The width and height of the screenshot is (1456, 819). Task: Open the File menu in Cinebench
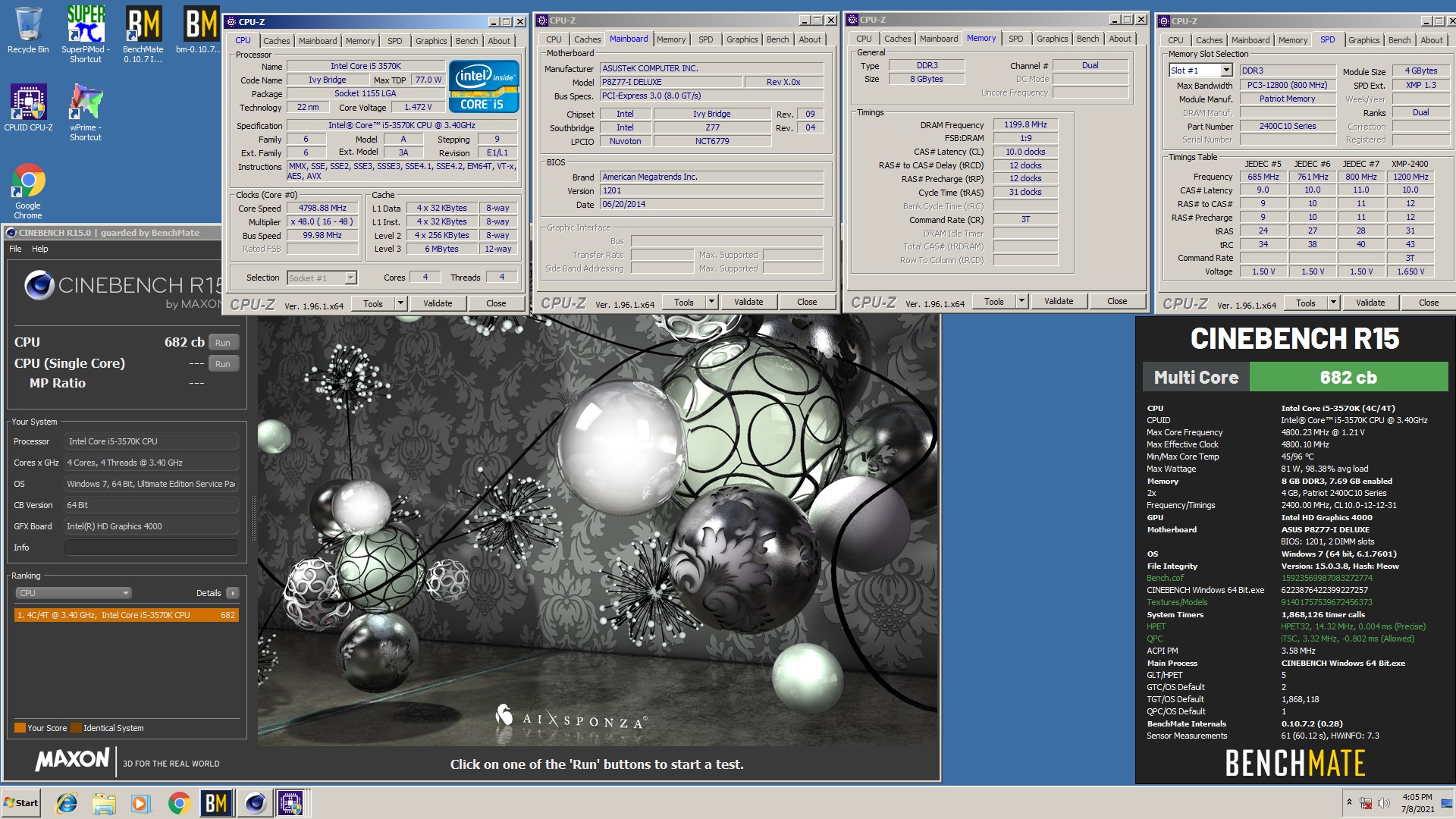(x=15, y=249)
